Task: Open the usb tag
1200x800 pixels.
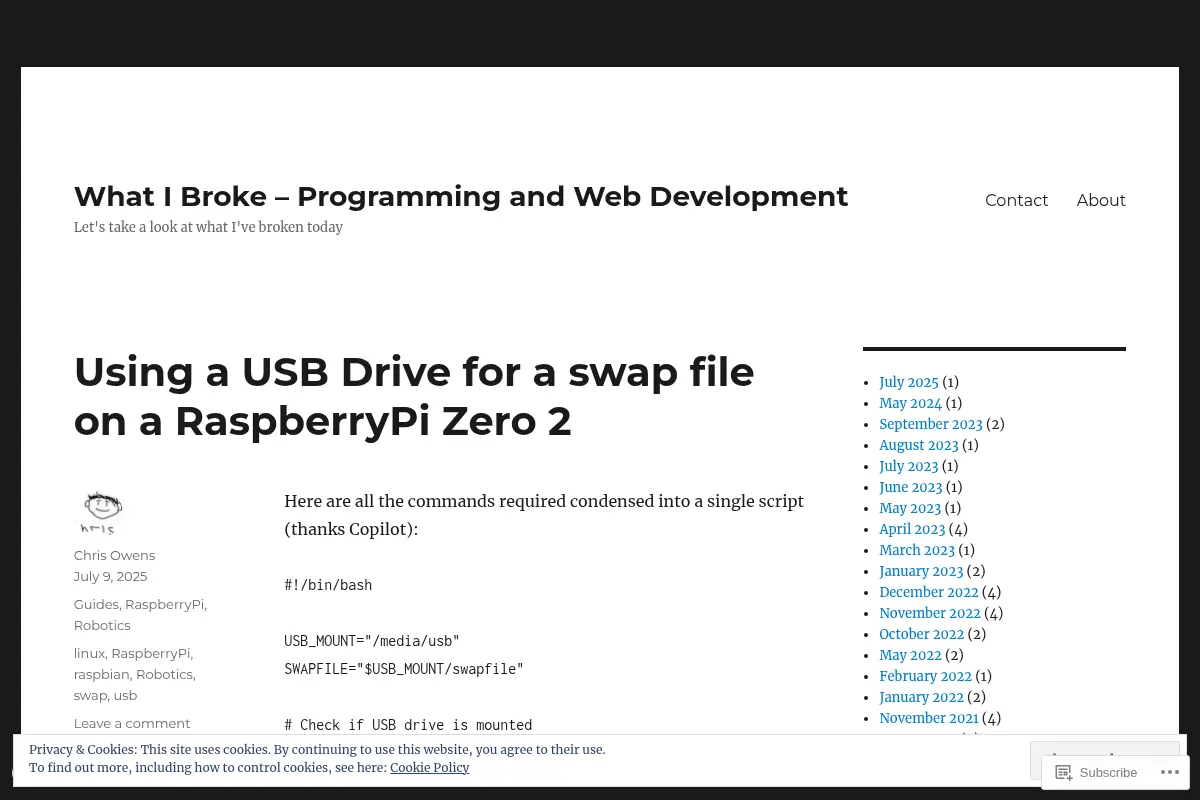Action: (125, 695)
